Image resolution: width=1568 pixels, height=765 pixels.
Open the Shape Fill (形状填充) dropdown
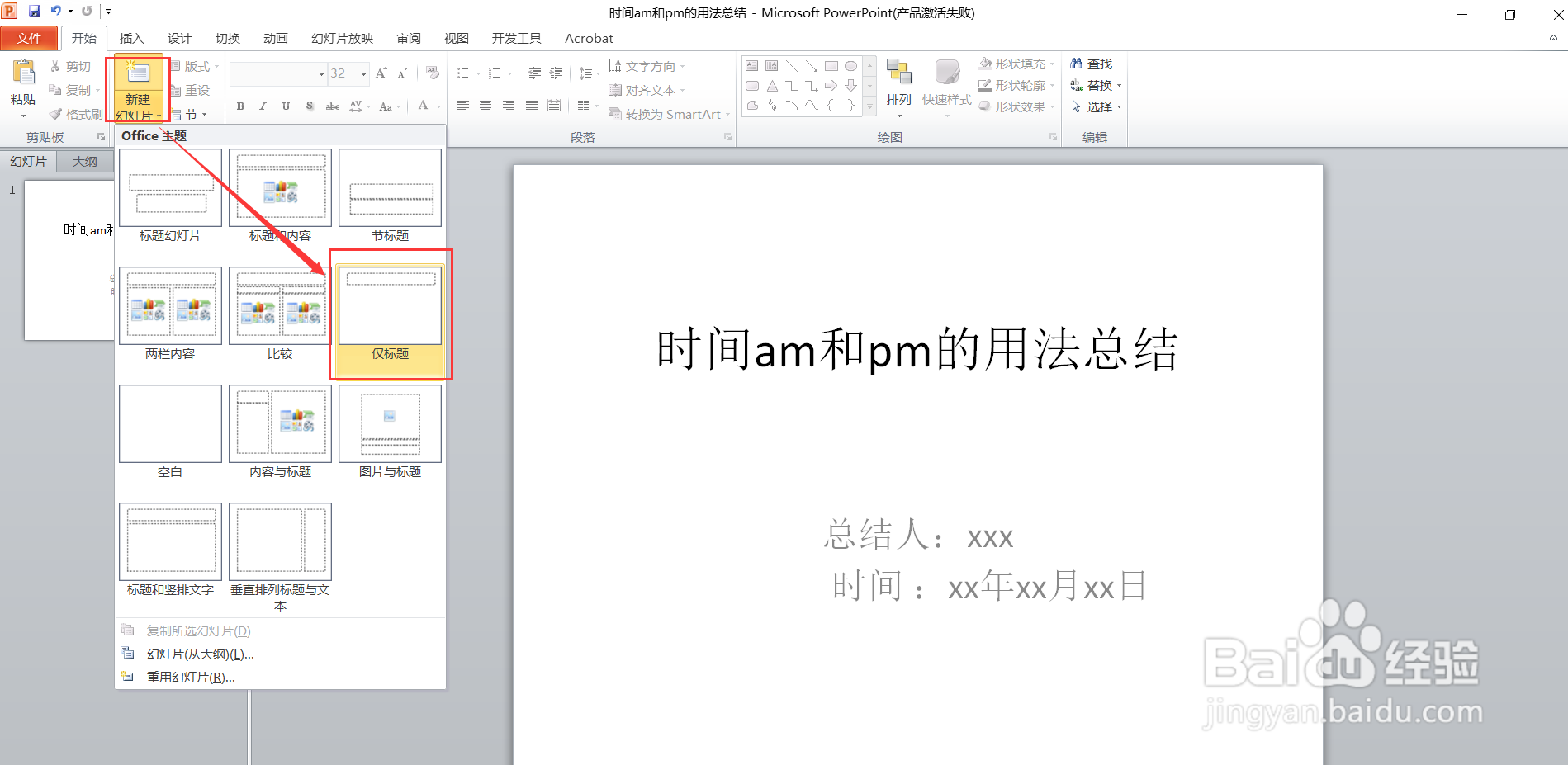click(x=1016, y=63)
